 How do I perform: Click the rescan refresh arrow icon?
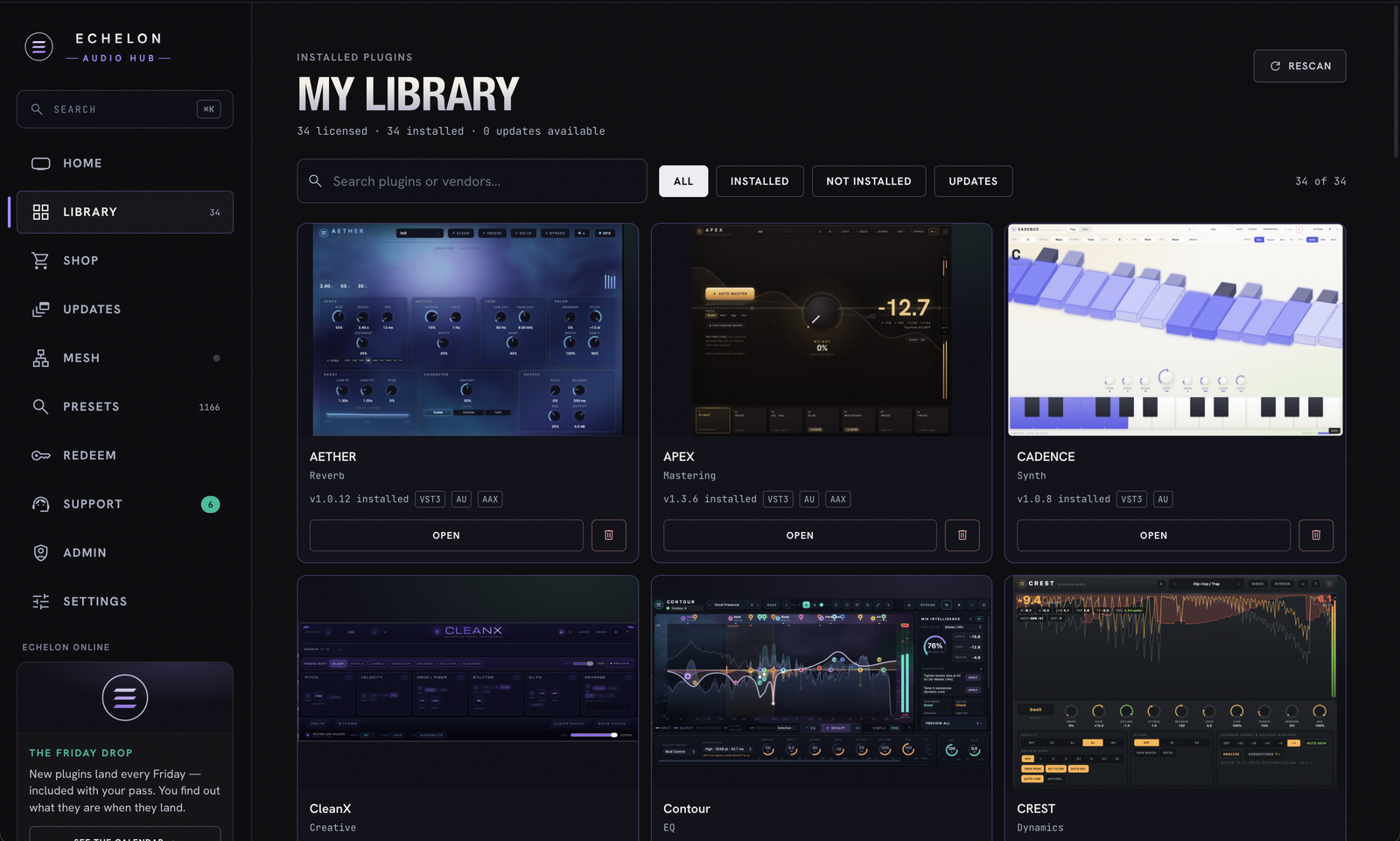click(x=1275, y=67)
